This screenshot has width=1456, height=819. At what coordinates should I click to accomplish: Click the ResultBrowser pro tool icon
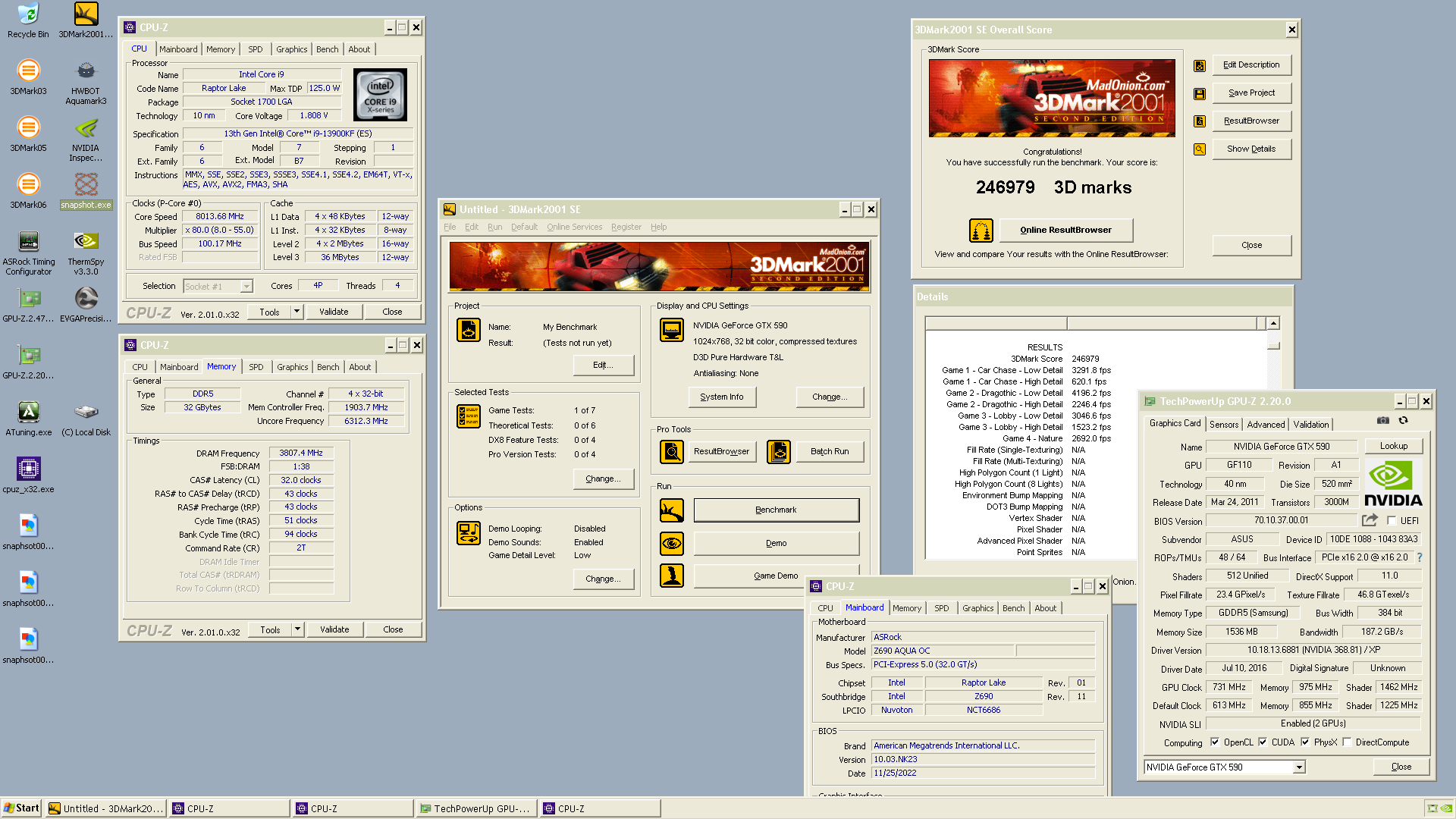click(x=671, y=451)
